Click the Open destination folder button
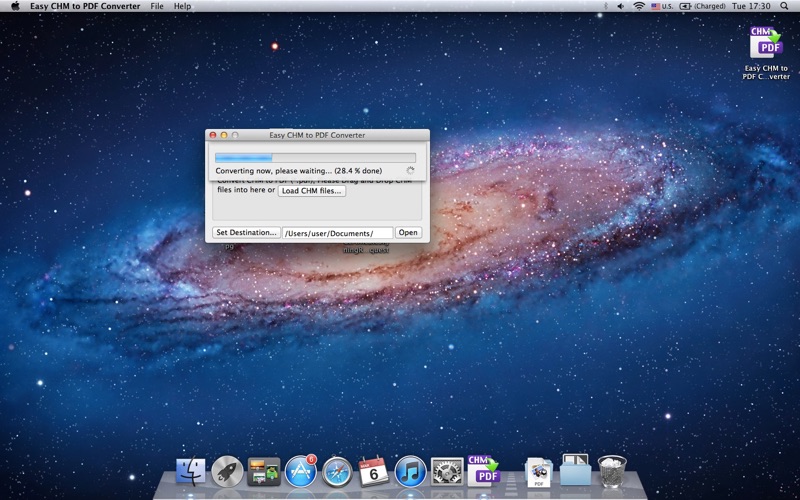Image resolution: width=800 pixels, height=500 pixels. [x=408, y=233]
